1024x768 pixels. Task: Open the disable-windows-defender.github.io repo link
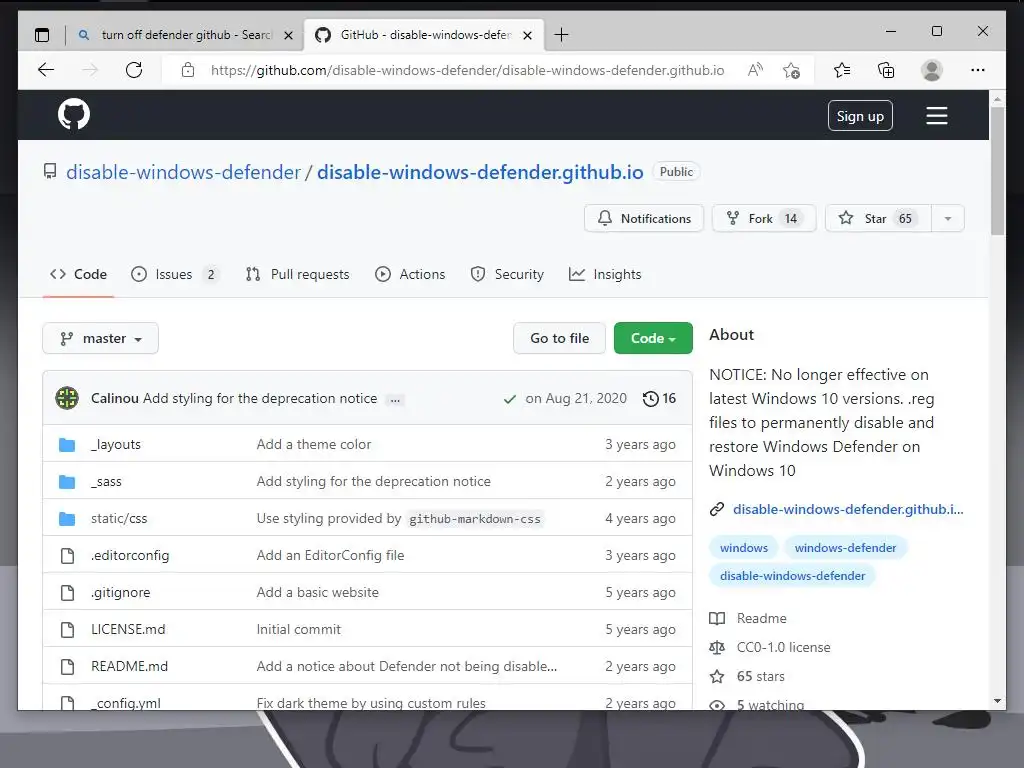[480, 172]
